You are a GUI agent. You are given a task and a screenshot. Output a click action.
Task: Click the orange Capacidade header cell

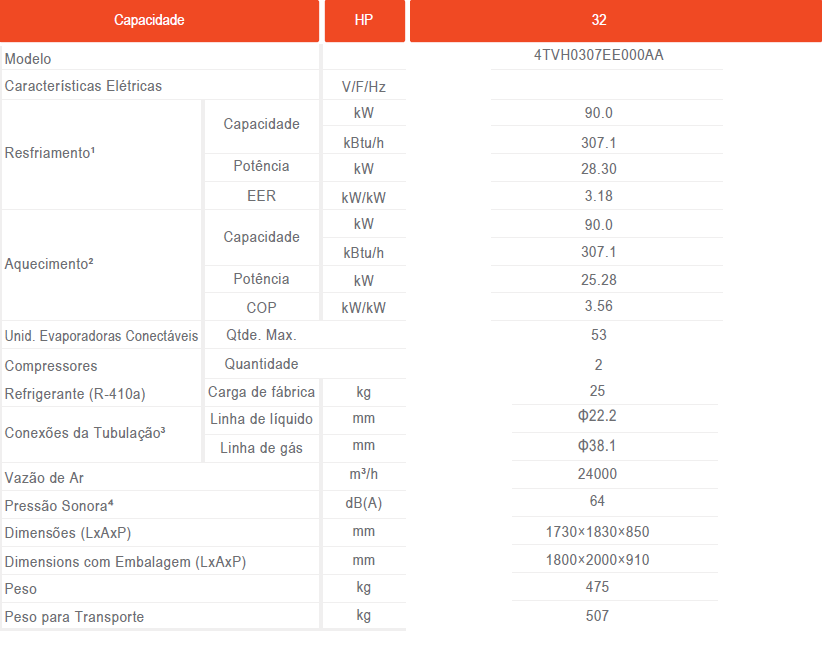[149, 20]
